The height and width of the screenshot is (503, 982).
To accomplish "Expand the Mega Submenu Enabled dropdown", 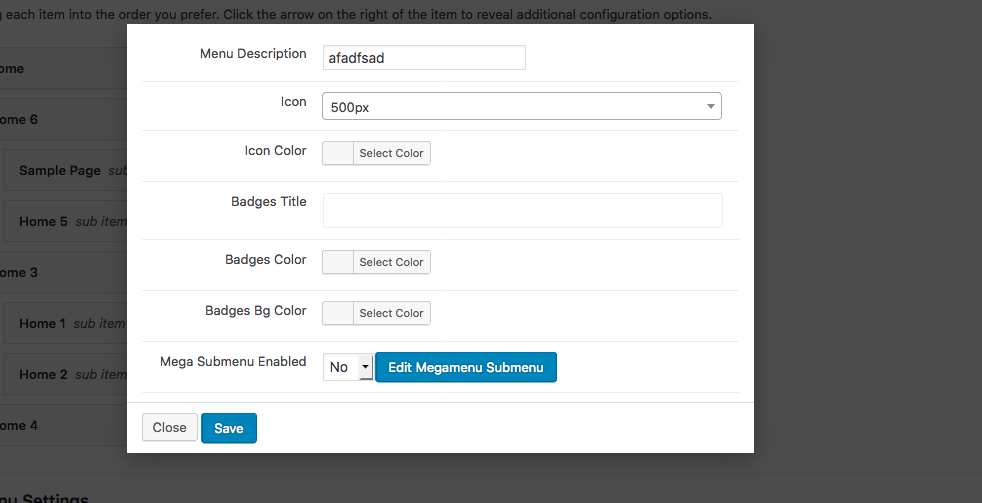I will [347, 367].
